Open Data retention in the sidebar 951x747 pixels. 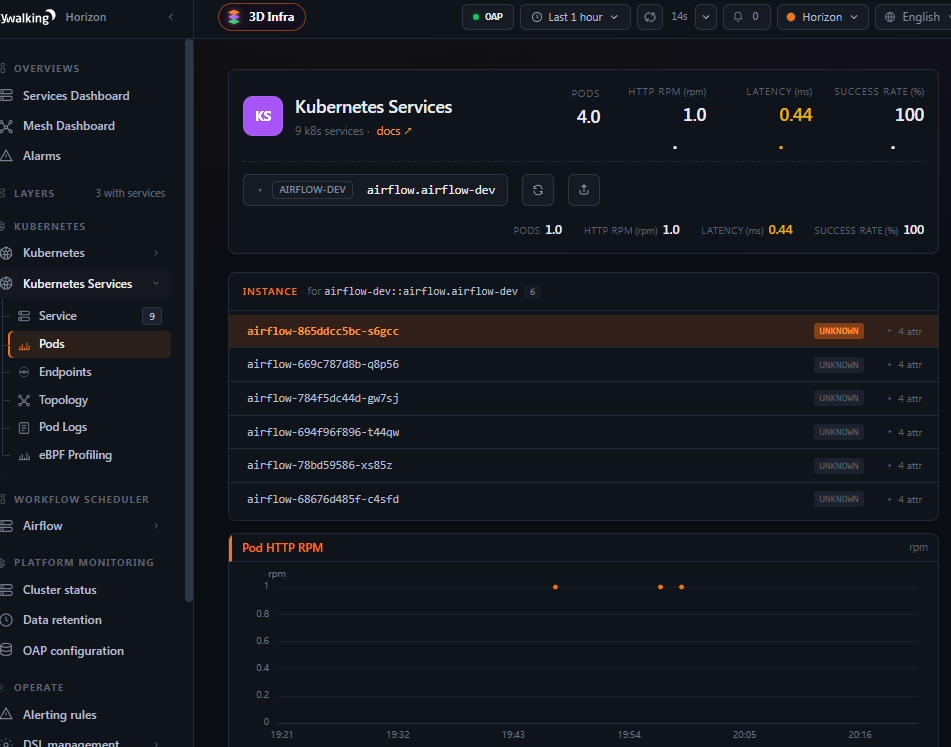click(62, 620)
